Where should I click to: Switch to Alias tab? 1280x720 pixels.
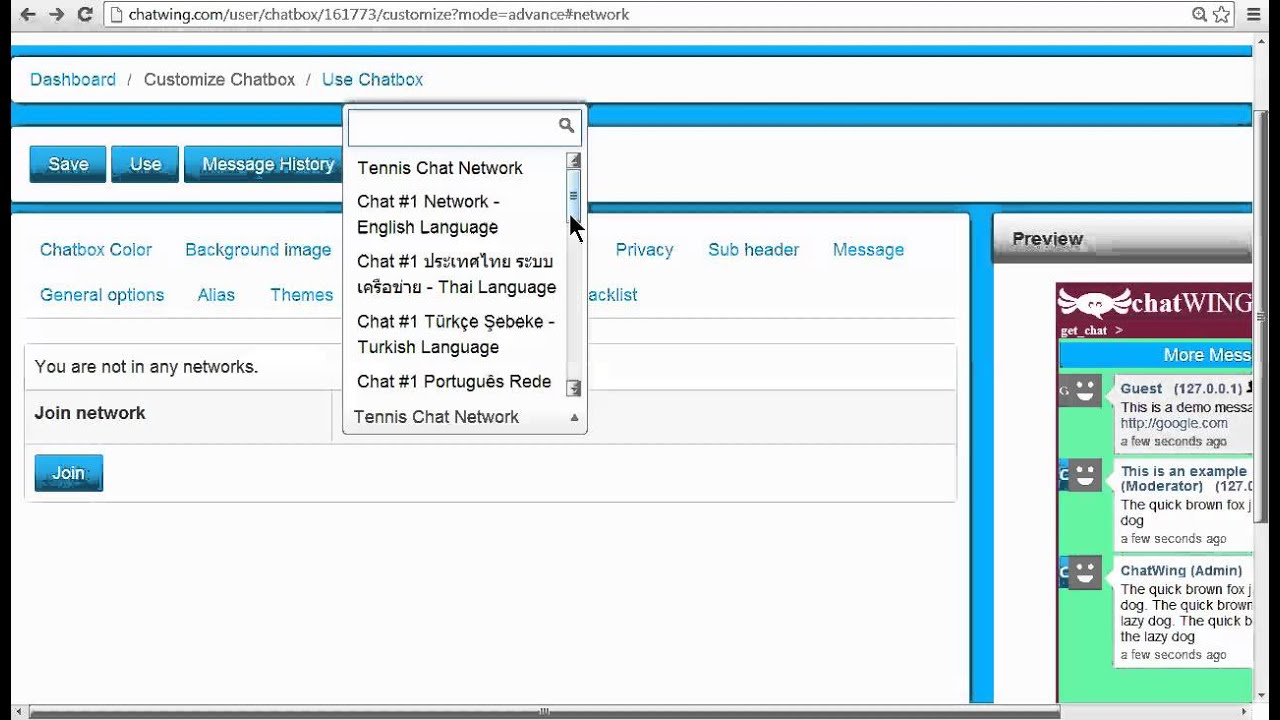click(x=216, y=295)
